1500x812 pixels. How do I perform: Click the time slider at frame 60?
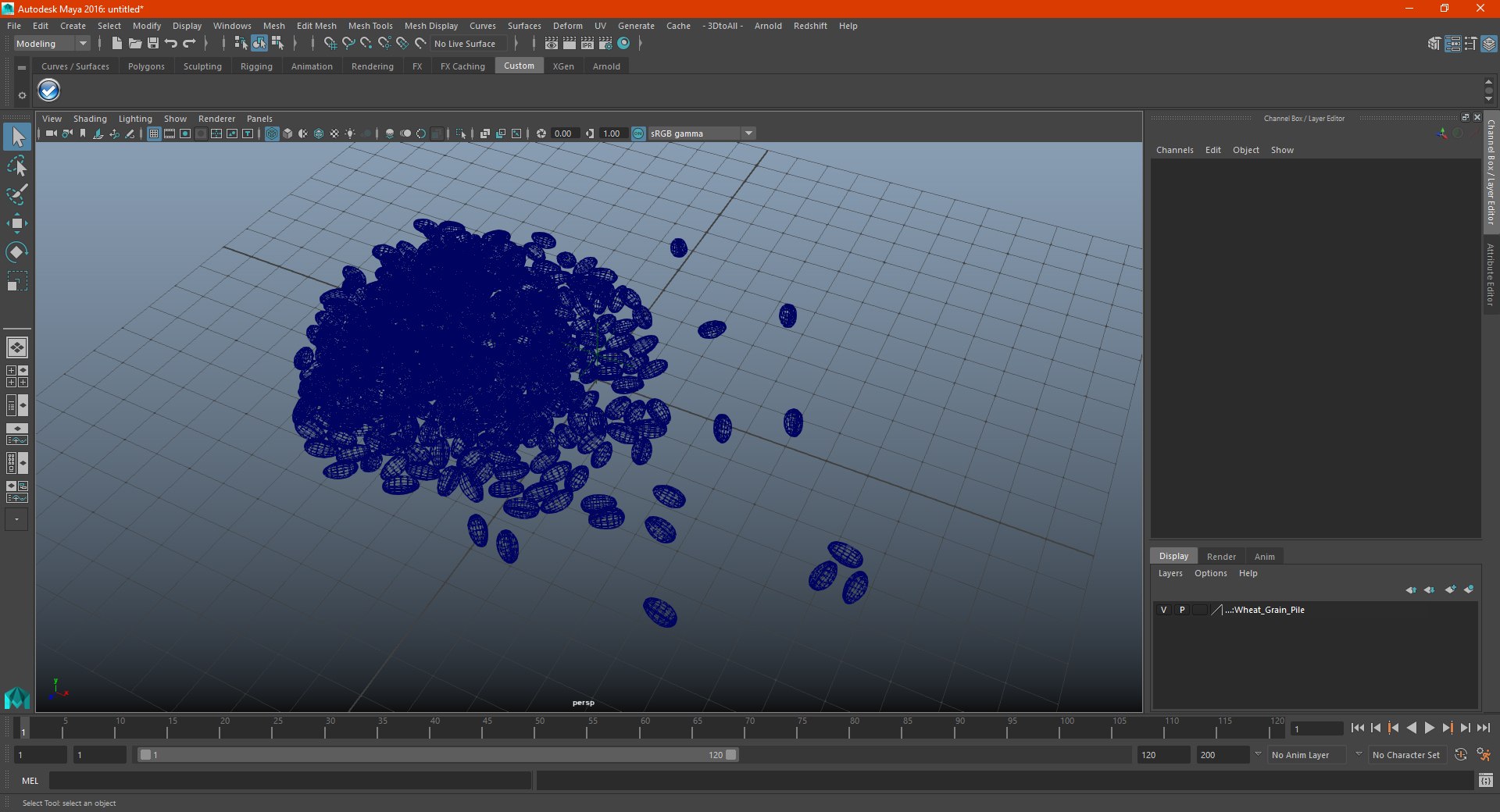point(640,728)
